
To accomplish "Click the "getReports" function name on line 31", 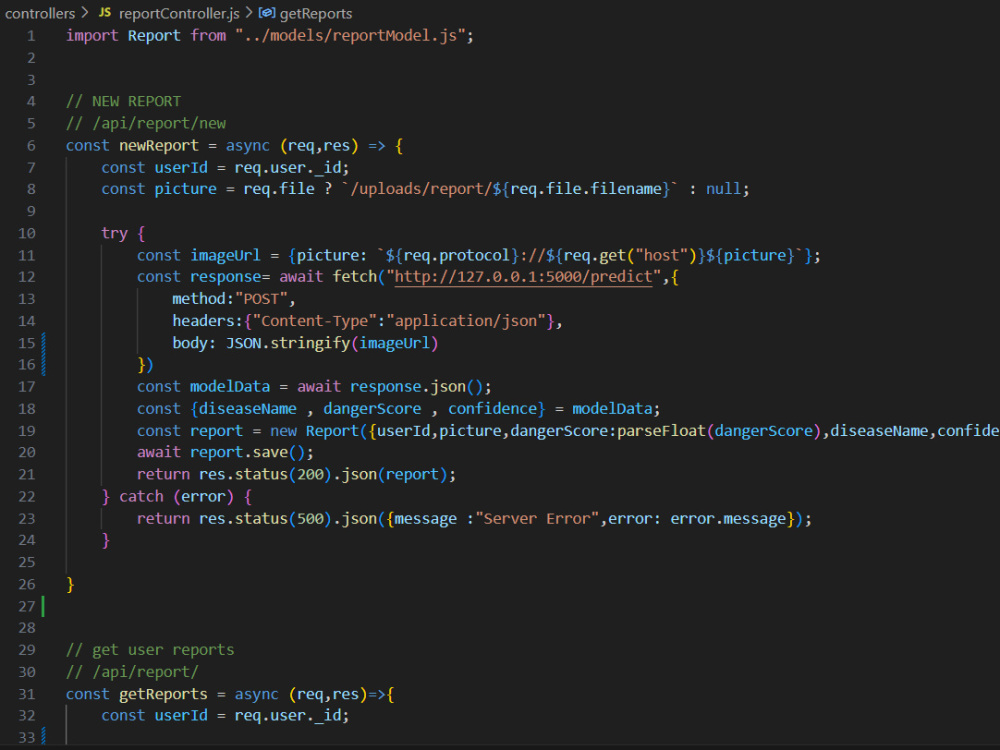I will (x=163, y=695).
